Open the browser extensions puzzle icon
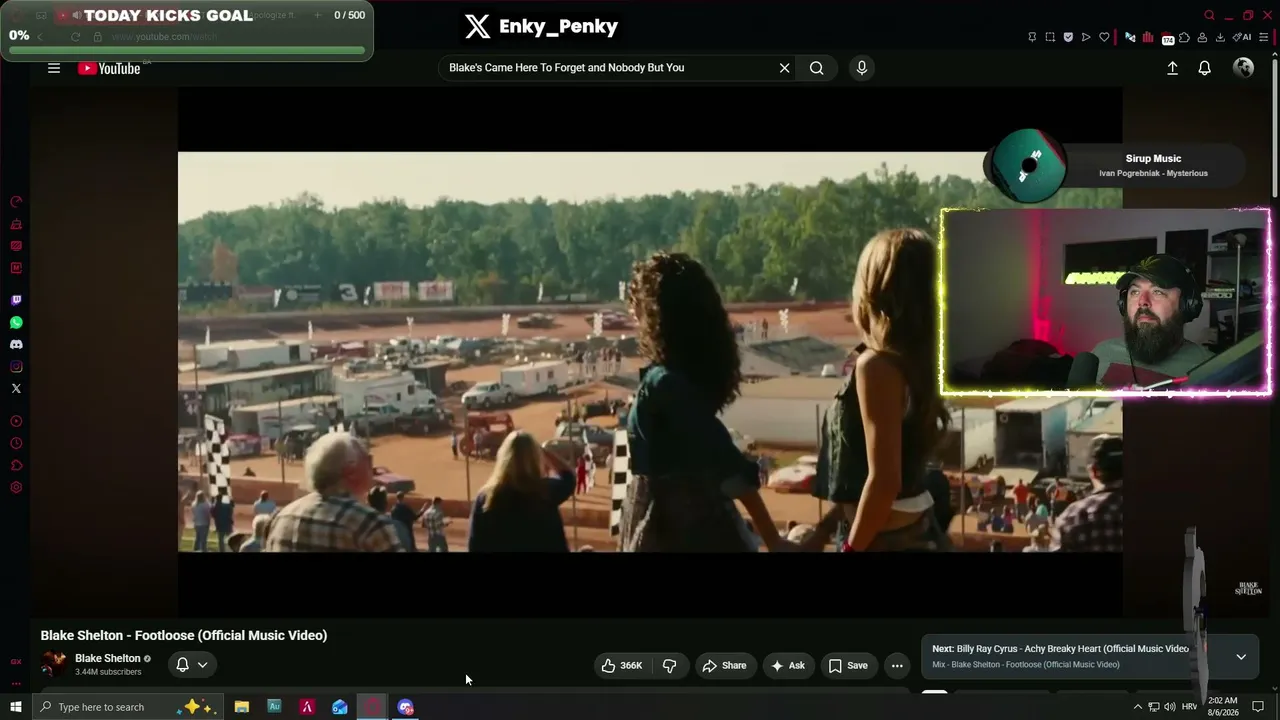The height and width of the screenshot is (720, 1280). pos(1184,37)
